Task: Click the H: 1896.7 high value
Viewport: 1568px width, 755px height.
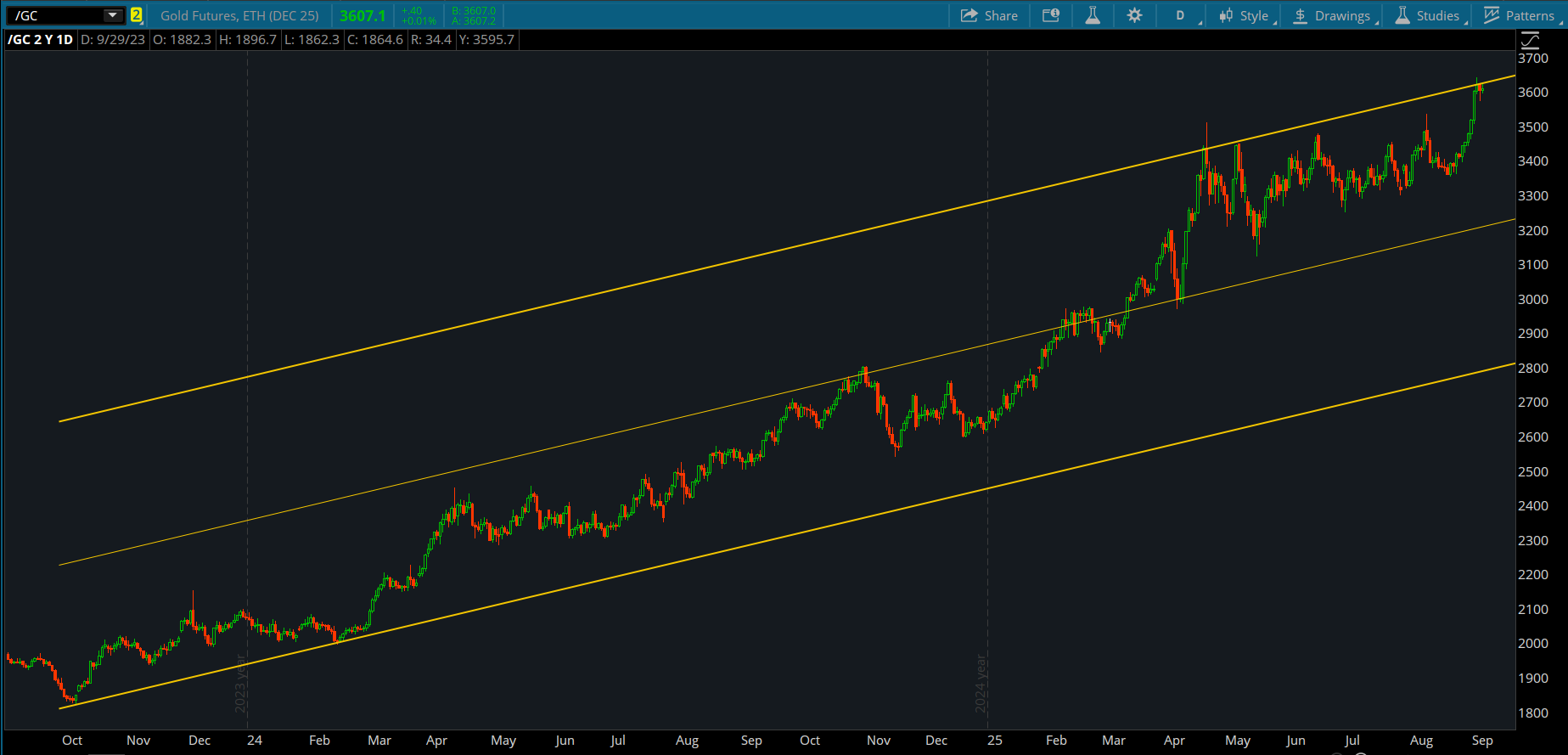Action: (x=248, y=39)
